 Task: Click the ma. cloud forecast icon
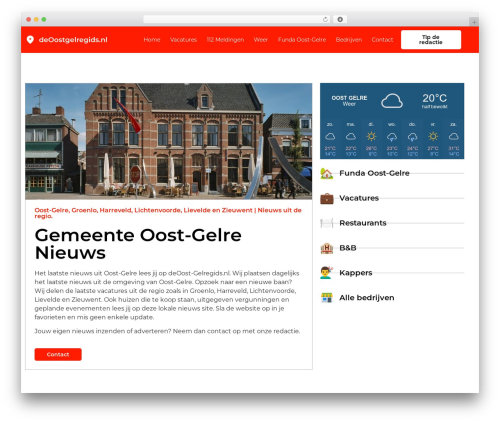351,136
